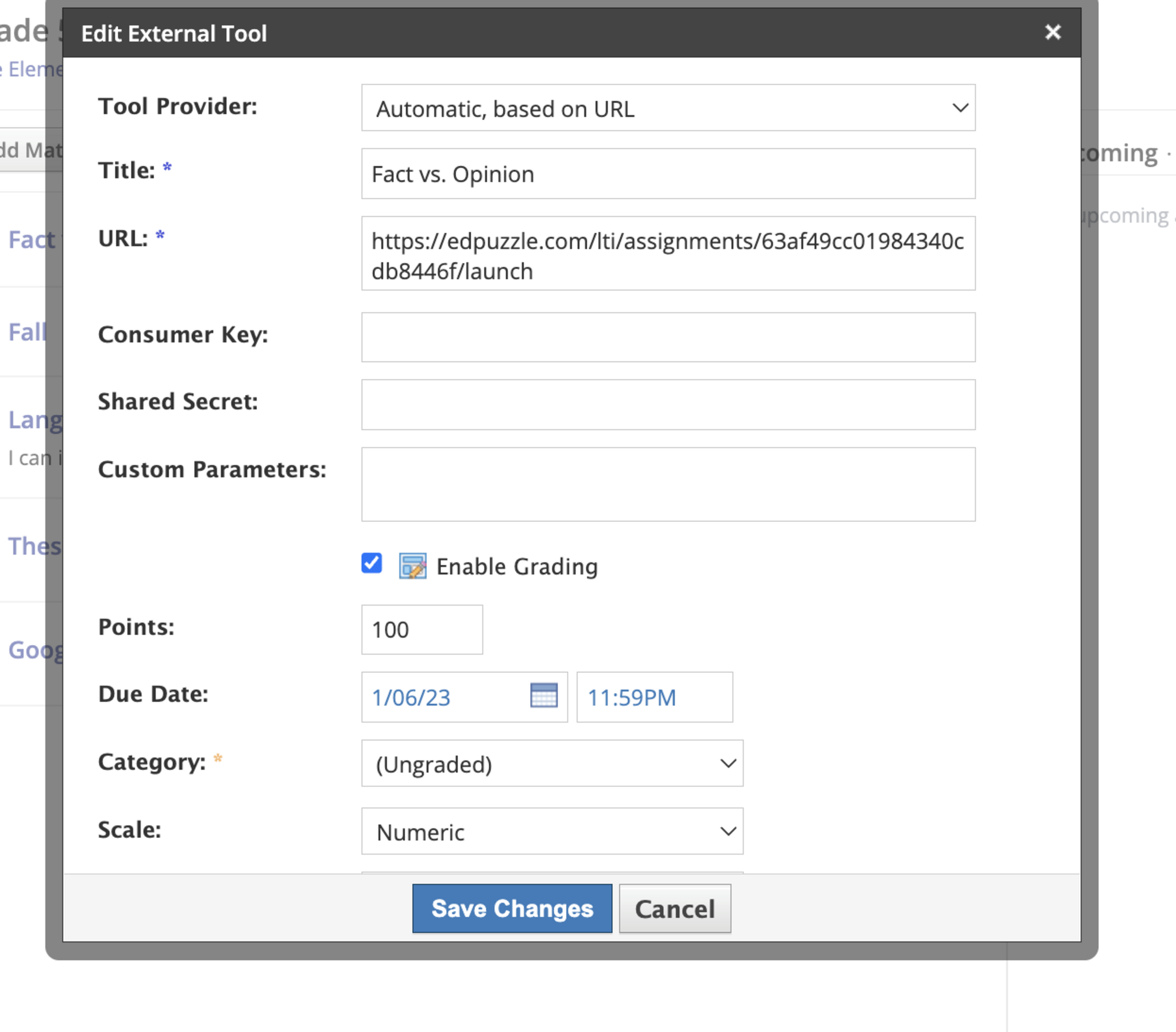The width and height of the screenshot is (1176, 1032).
Task: Uncheck the Enable Grading checkbox
Action: pos(372,563)
